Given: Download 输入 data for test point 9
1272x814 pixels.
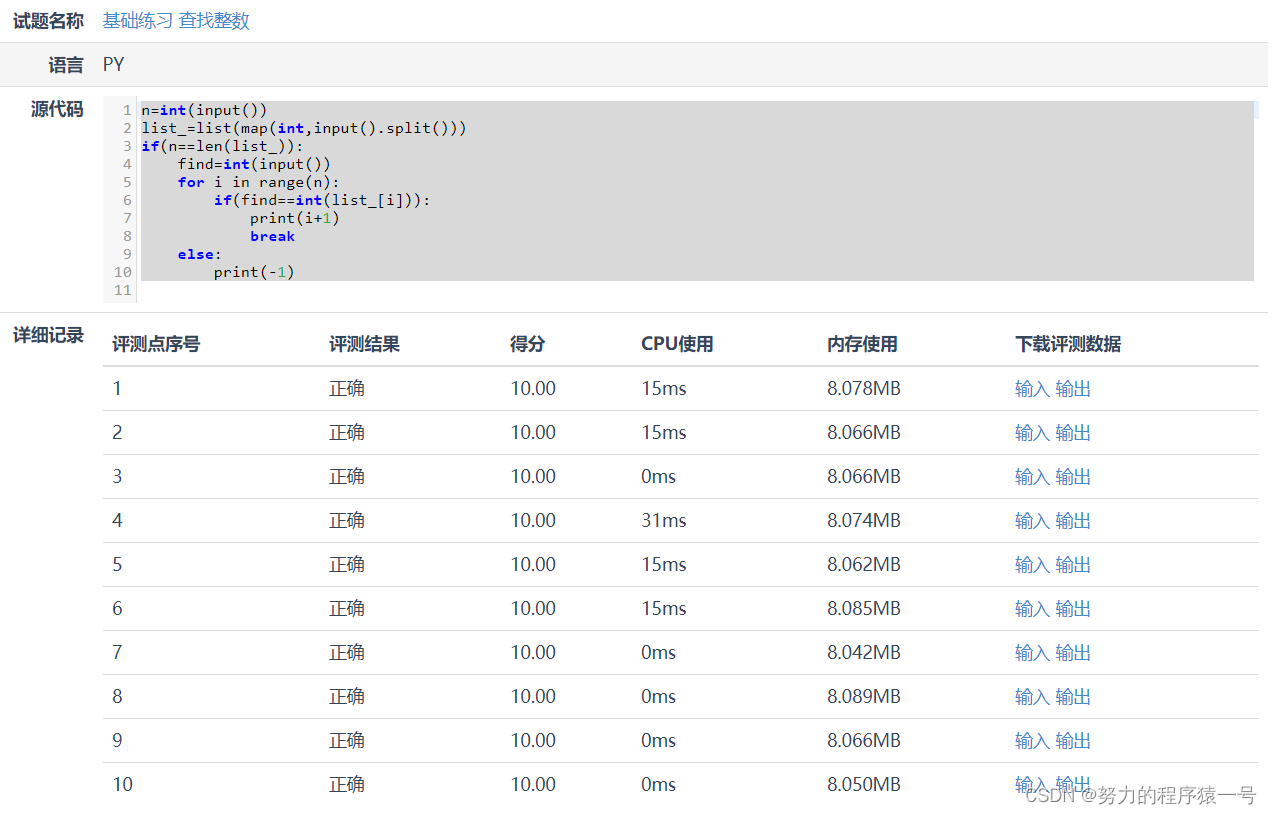Looking at the screenshot, I should point(1032,741).
